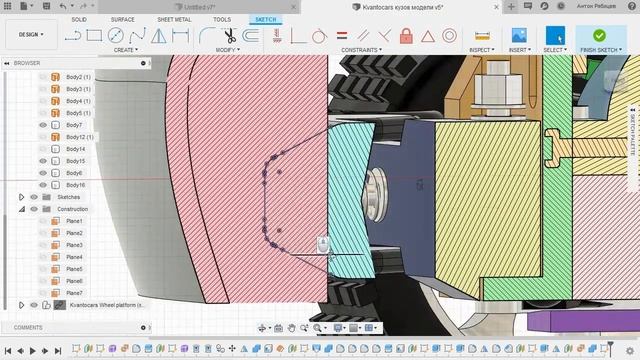This screenshot has width=640, height=360.
Task: Open the MODIFY dropdown menu
Action: [228, 50]
